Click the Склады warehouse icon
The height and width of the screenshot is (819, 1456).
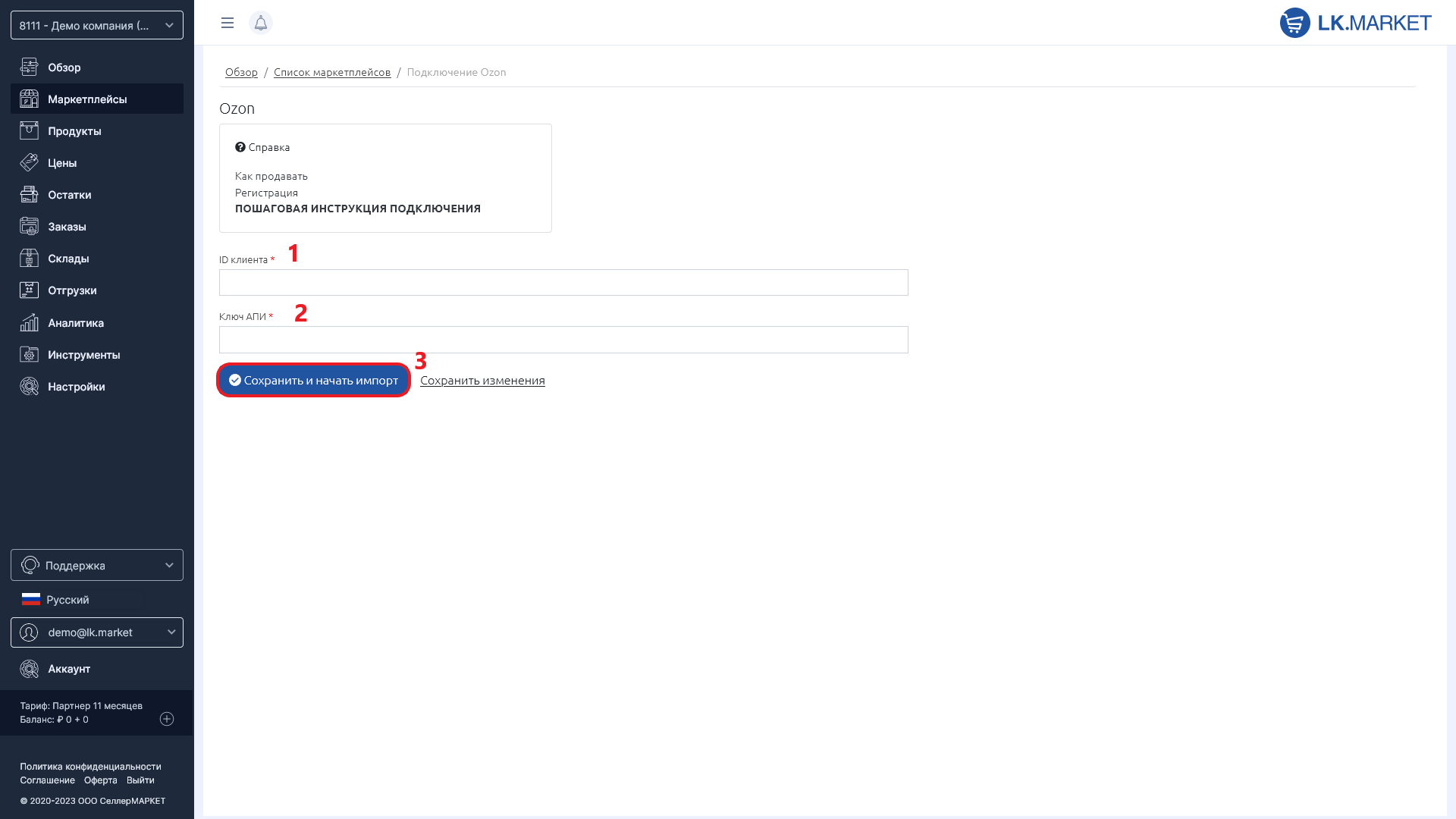(x=29, y=259)
